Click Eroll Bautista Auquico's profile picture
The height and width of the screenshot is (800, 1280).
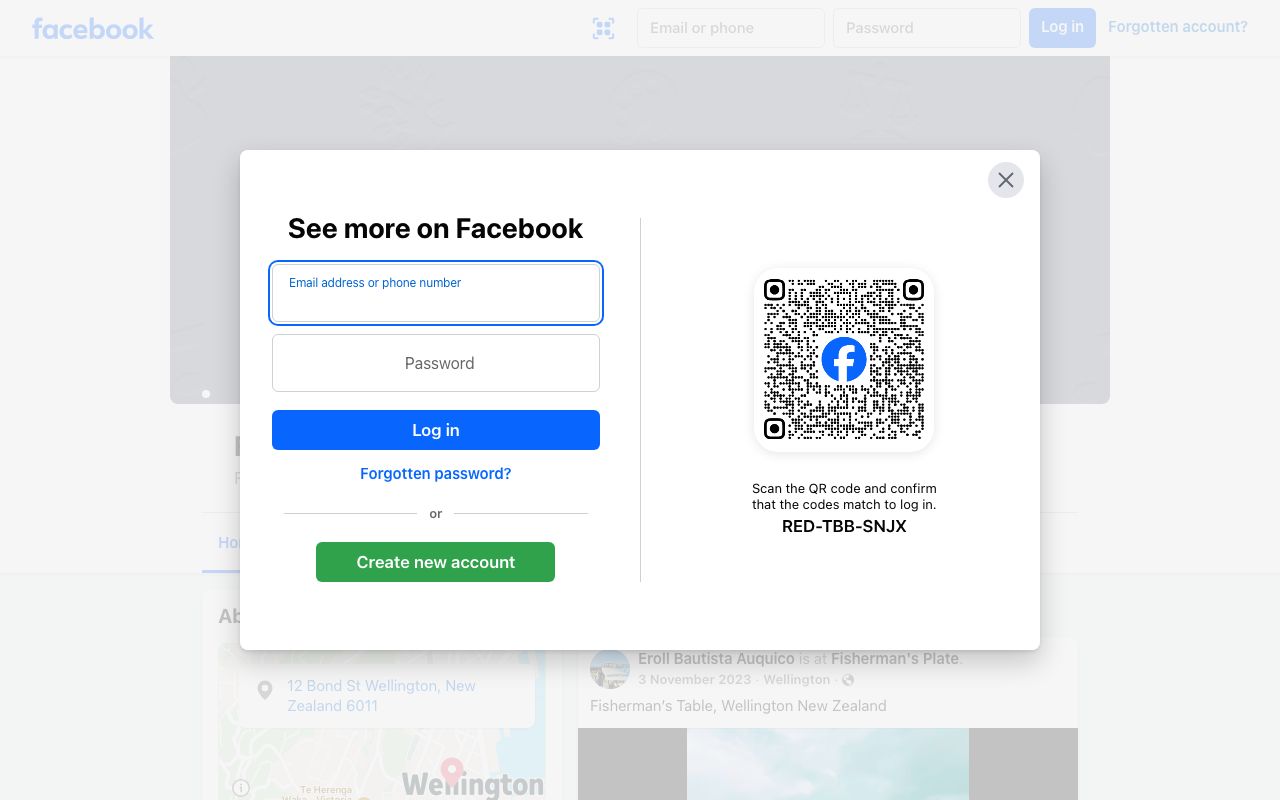[610, 669]
